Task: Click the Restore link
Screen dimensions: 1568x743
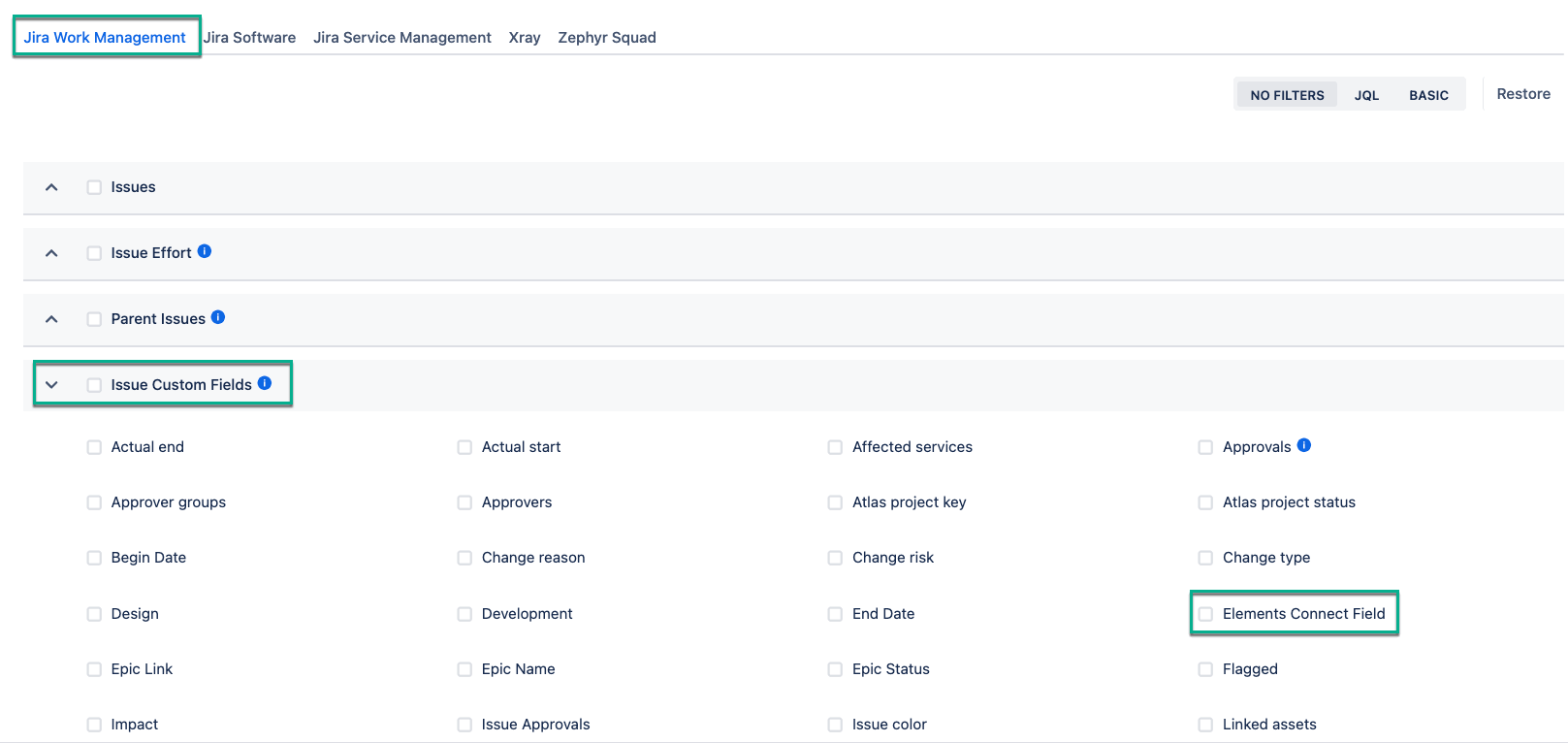Action: 1522,94
